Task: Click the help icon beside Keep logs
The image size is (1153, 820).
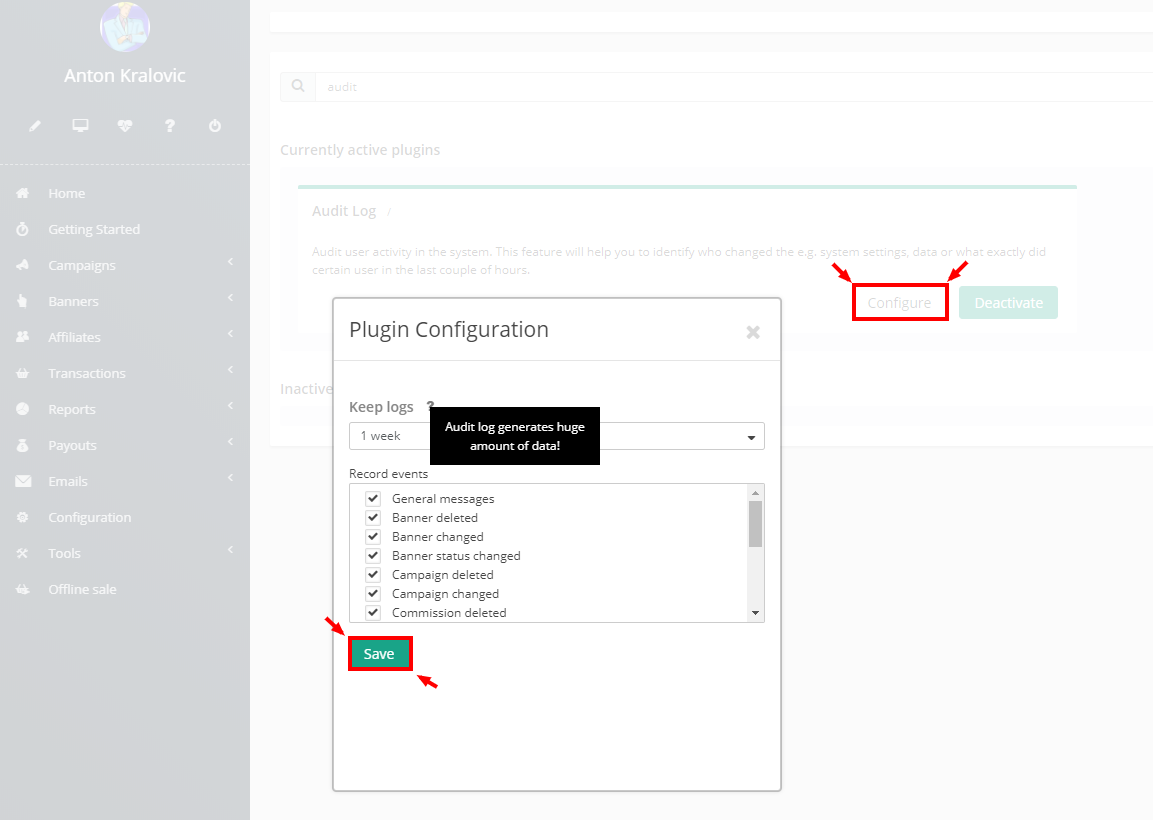Action: [x=431, y=407]
